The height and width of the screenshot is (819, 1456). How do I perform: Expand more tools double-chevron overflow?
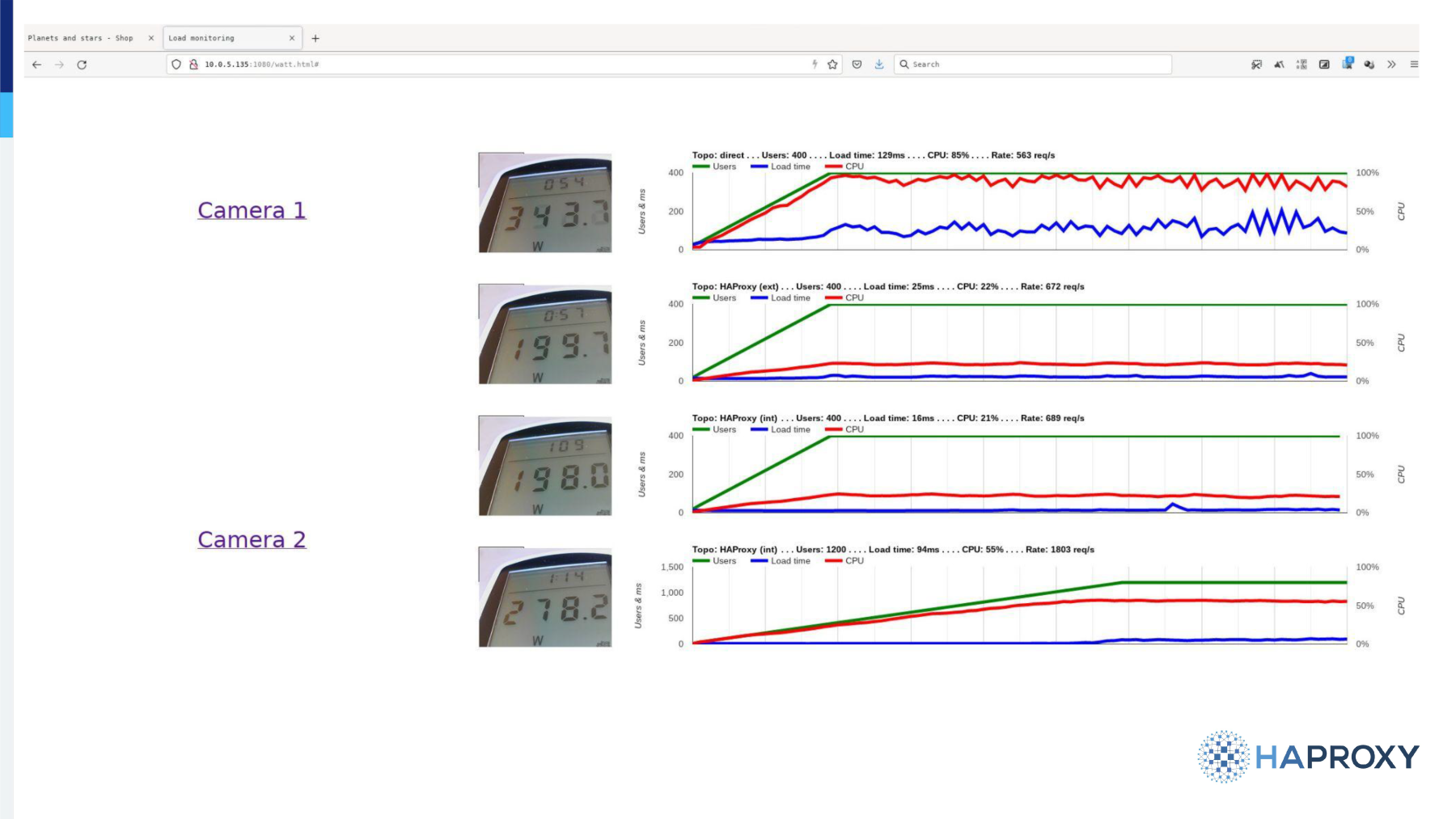tap(1391, 65)
